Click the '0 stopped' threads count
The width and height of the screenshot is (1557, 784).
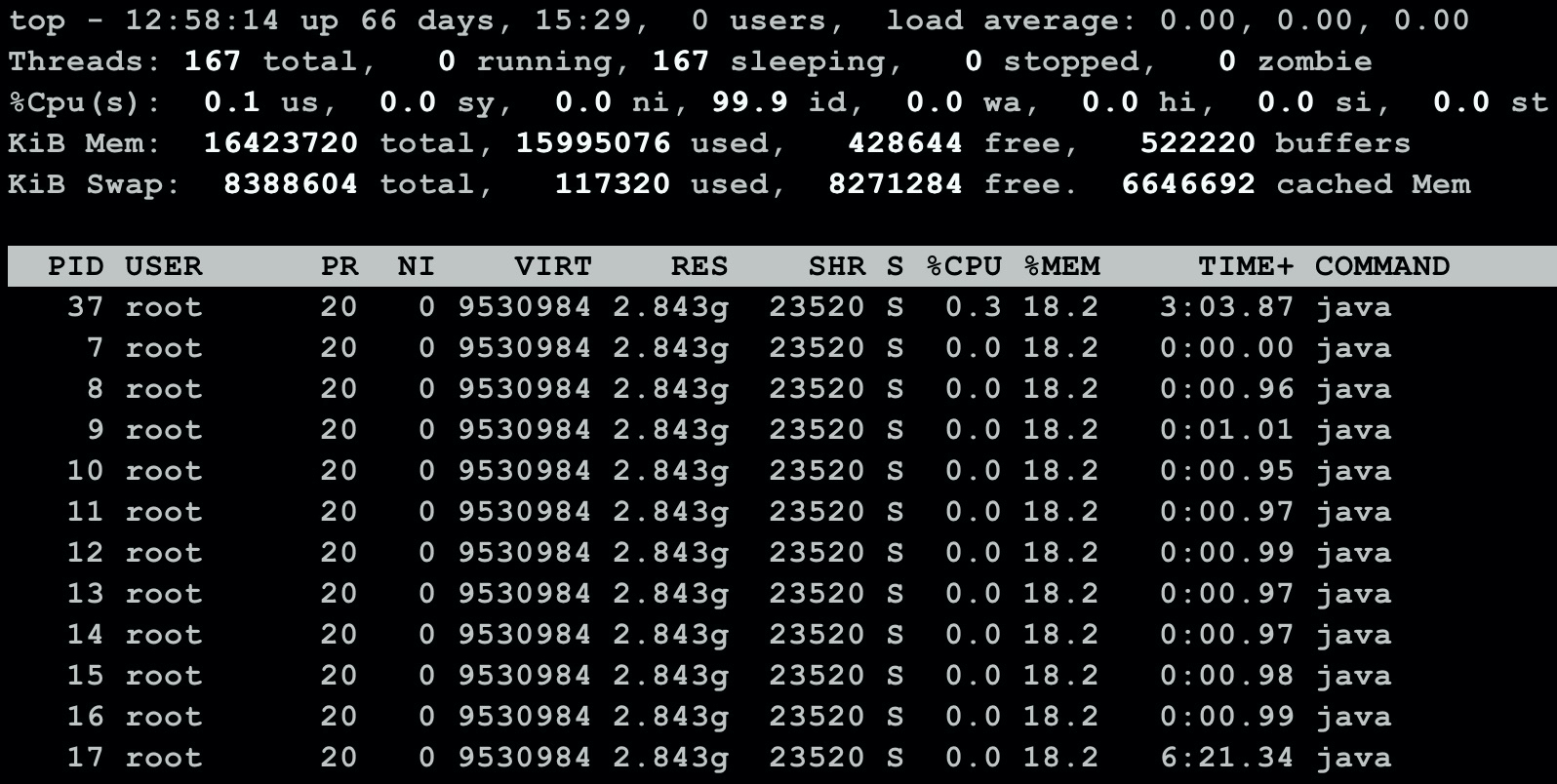(x=1052, y=61)
